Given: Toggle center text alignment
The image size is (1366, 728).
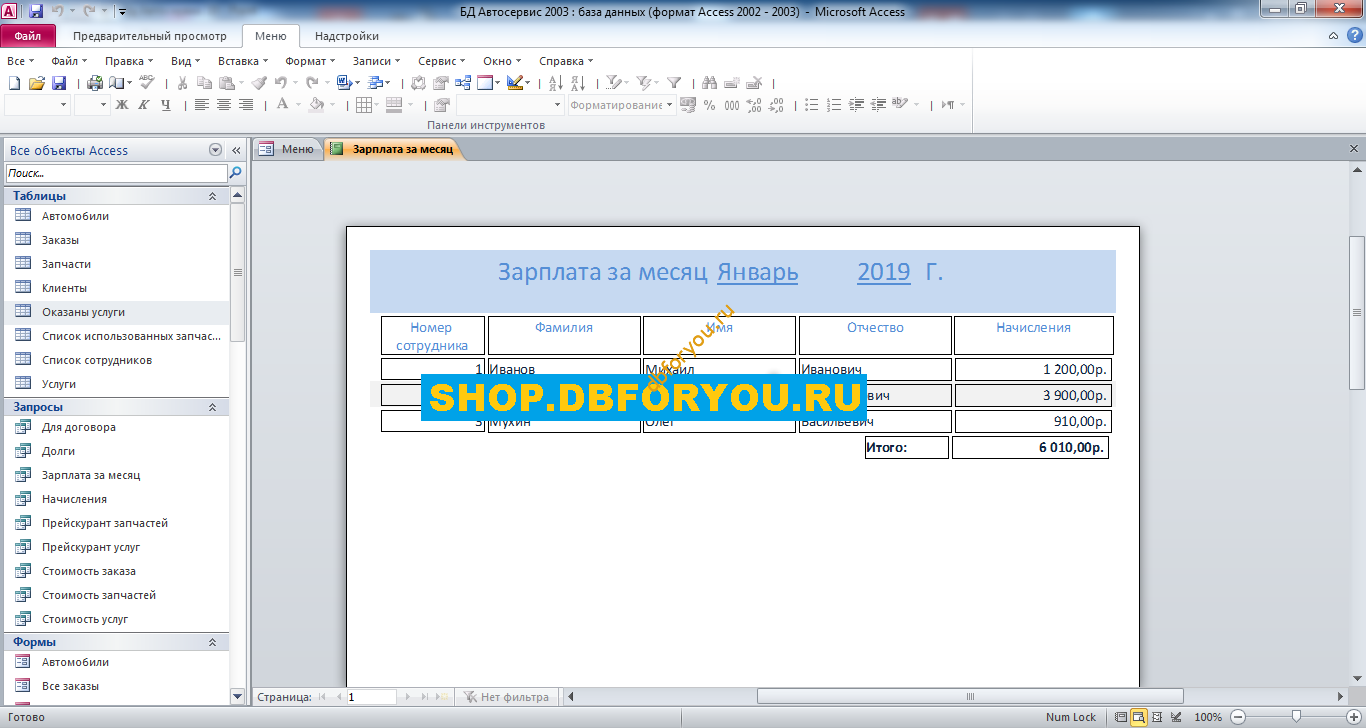Looking at the screenshot, I should click(x=224, y=104).
